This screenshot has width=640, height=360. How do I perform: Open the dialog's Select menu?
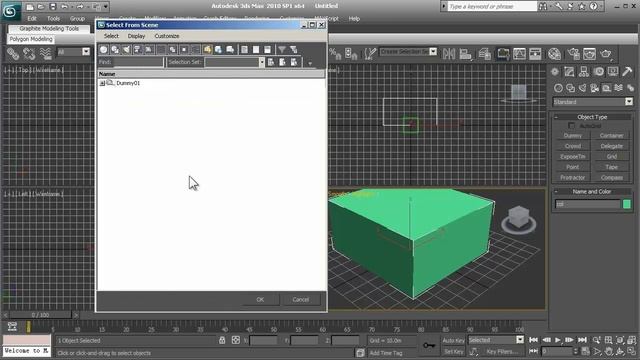click(111, 36)
